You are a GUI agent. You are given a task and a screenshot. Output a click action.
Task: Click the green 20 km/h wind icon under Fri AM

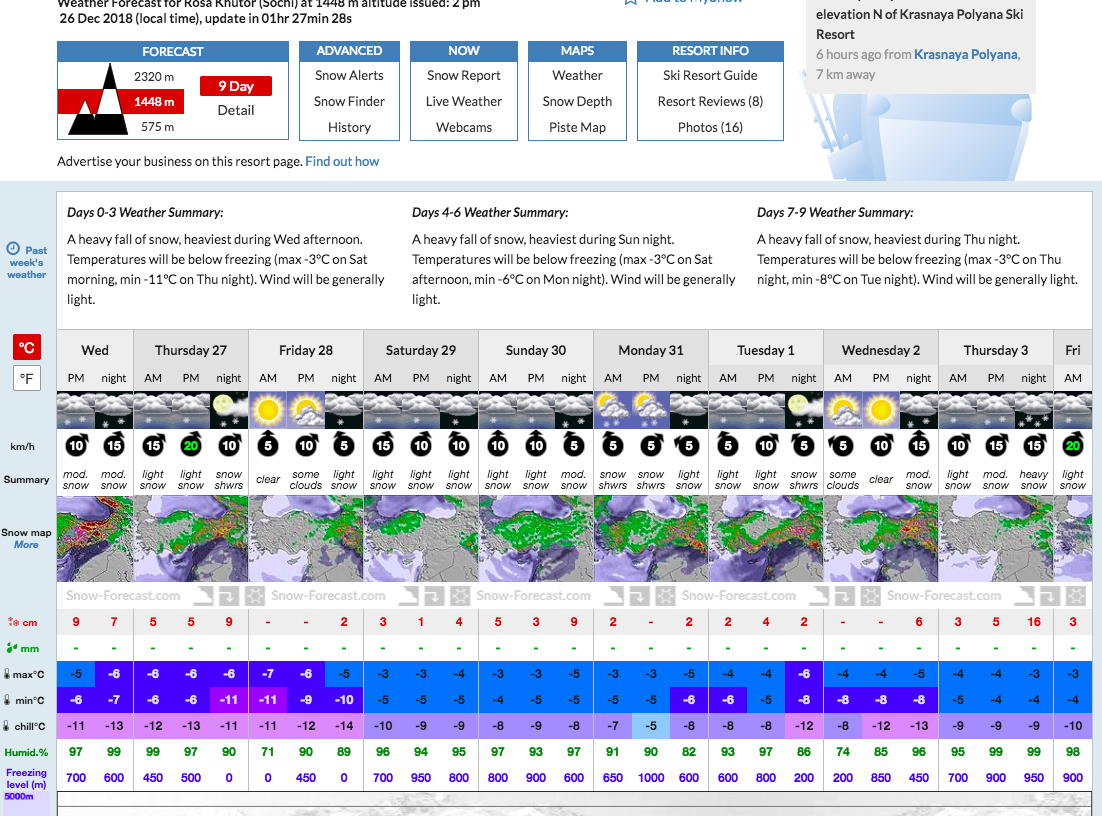pyautogui.click(x=1073, y=446)
